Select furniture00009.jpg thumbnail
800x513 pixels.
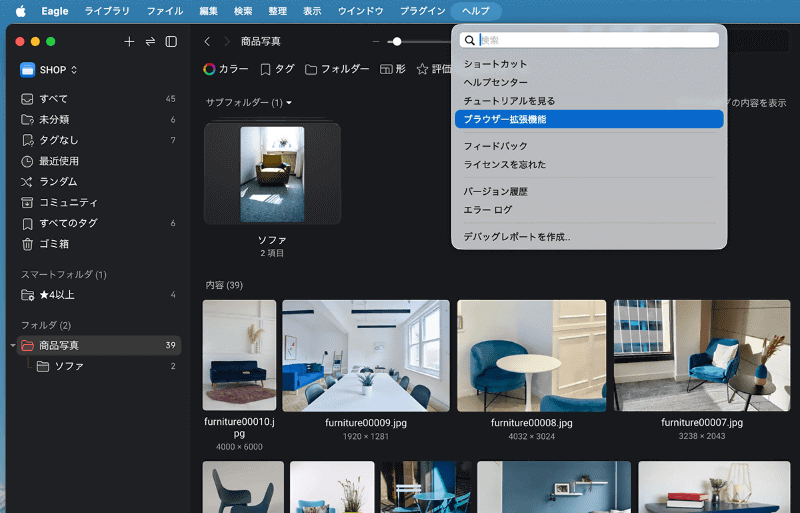point(366,356)
